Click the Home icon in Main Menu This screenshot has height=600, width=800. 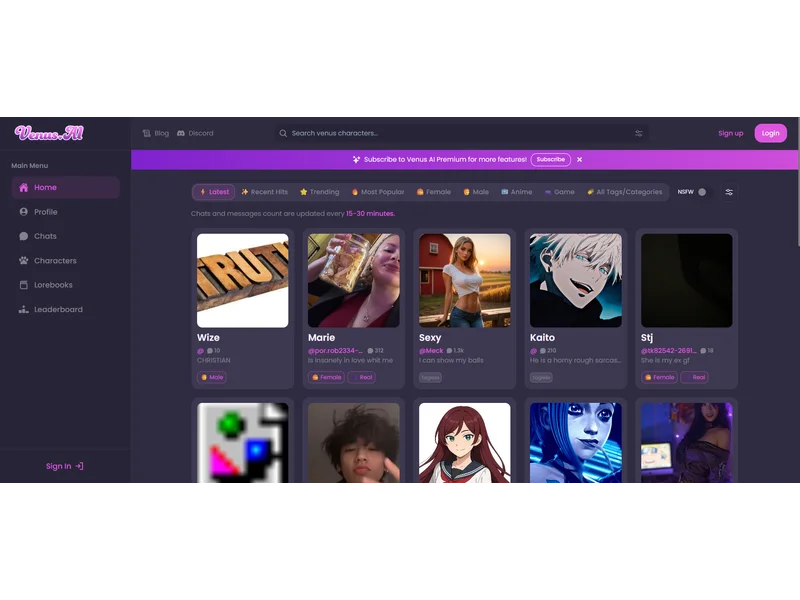(25, 187)
